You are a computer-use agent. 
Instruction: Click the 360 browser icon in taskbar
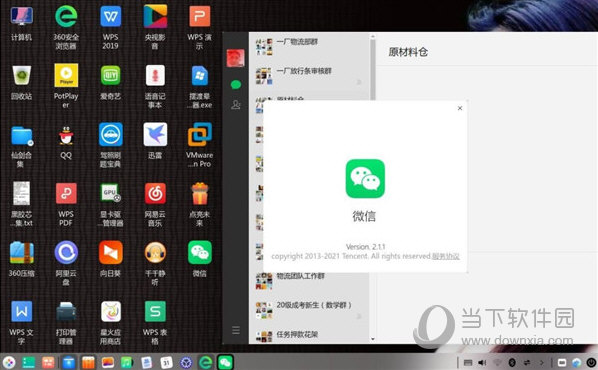point(206,362)
